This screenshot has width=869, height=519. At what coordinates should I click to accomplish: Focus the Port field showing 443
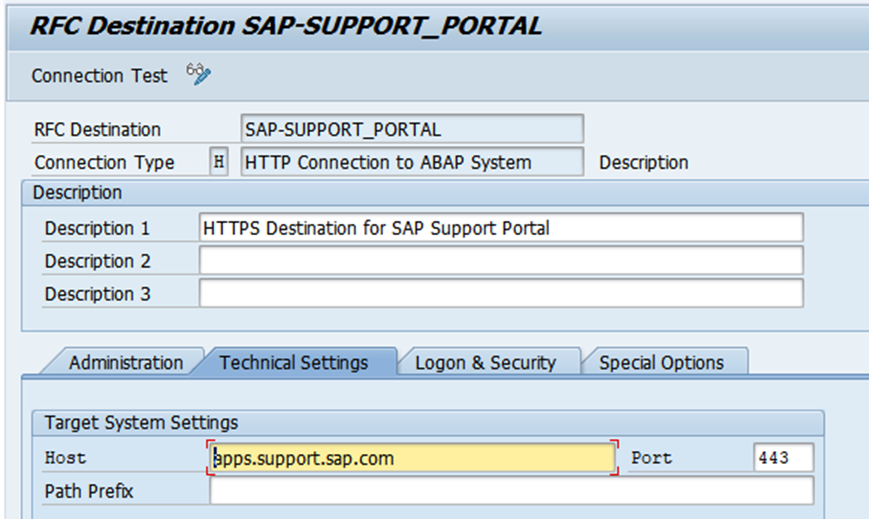click(x=783, y=458)
